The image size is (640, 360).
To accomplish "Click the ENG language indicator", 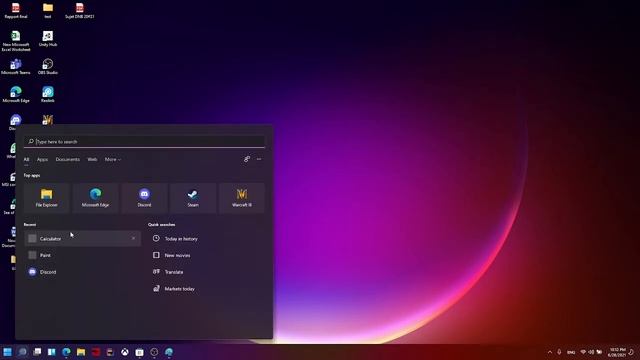I will (571, 352).
